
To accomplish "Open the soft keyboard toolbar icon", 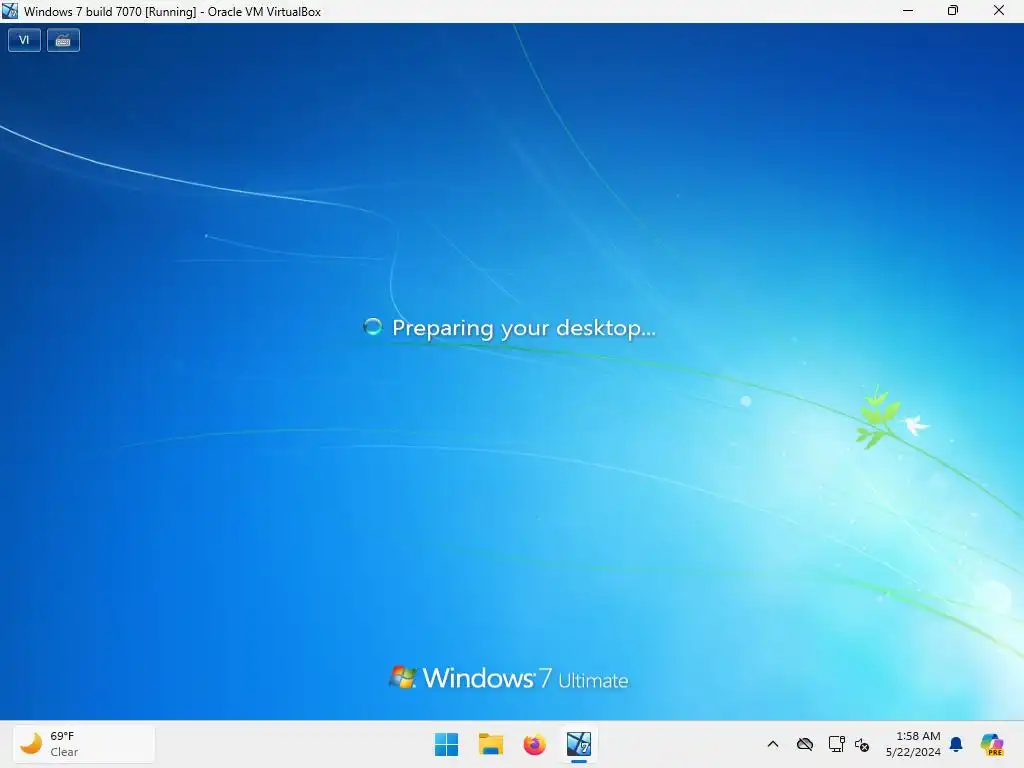I will point(63,40).
